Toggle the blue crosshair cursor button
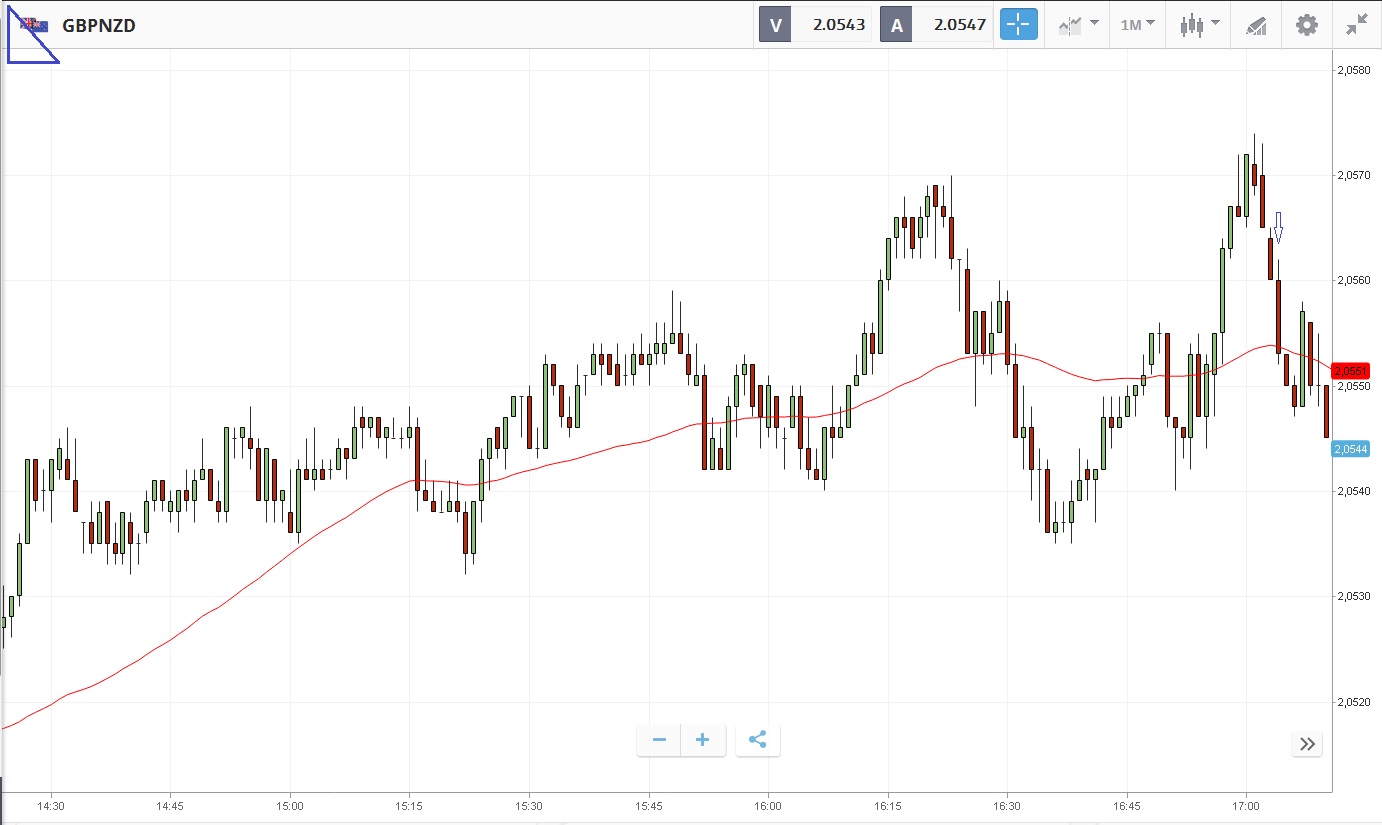Image resolution: width=1382 pixels, height=825 pixels. [1019, 25]
